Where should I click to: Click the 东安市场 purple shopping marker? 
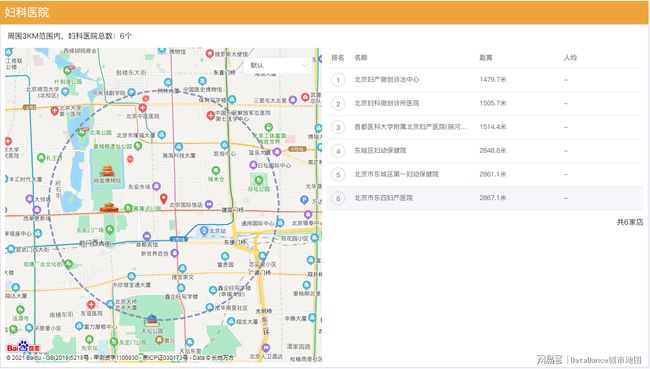pos(156,186)
